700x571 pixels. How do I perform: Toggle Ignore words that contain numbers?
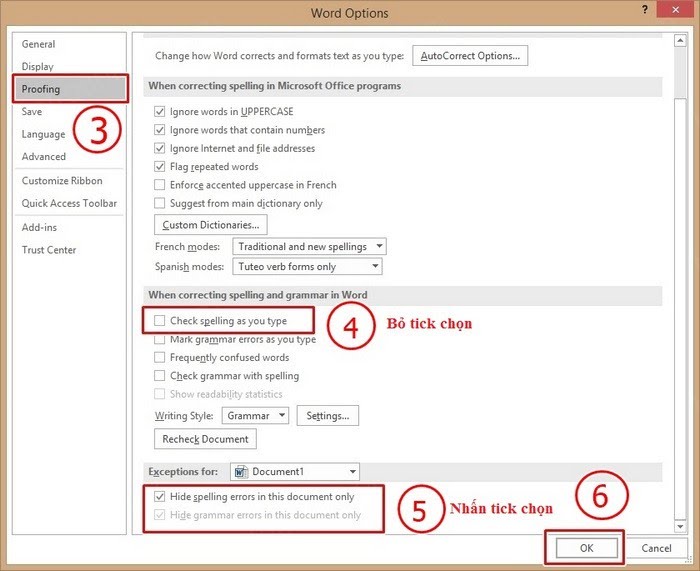[x=159, y=129]
